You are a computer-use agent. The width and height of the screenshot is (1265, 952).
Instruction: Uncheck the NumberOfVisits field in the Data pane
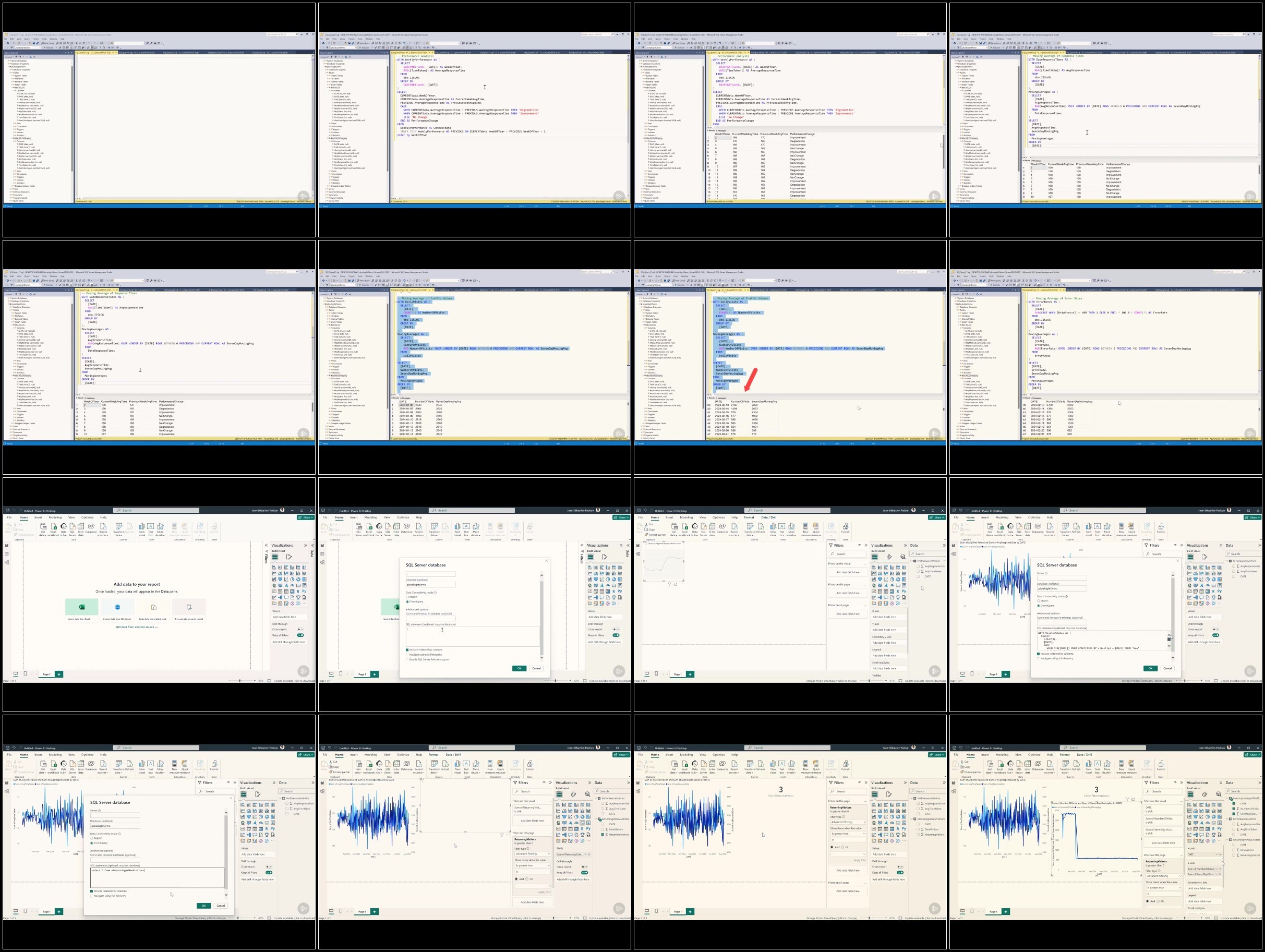pyautogui.click(x=1234, y=809)
